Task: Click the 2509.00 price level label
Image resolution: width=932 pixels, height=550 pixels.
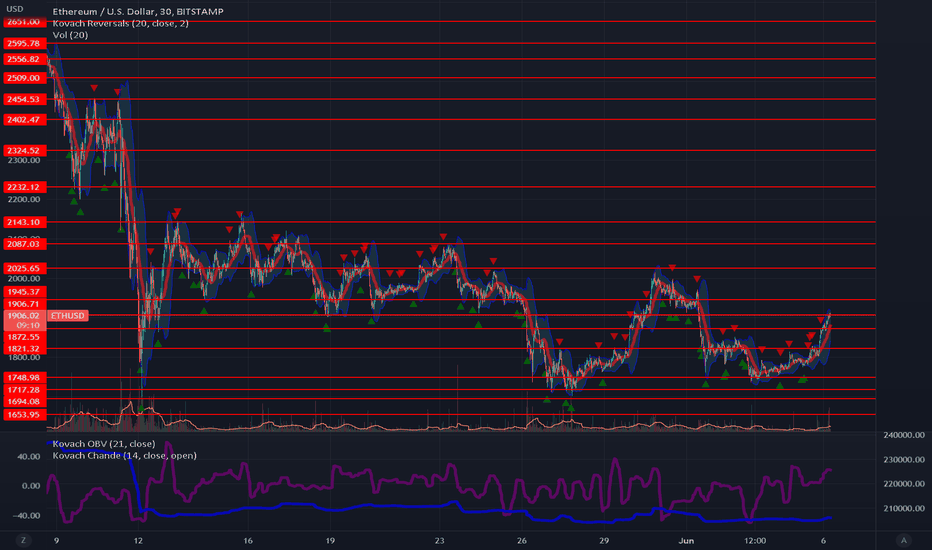Action: point(24,78)
